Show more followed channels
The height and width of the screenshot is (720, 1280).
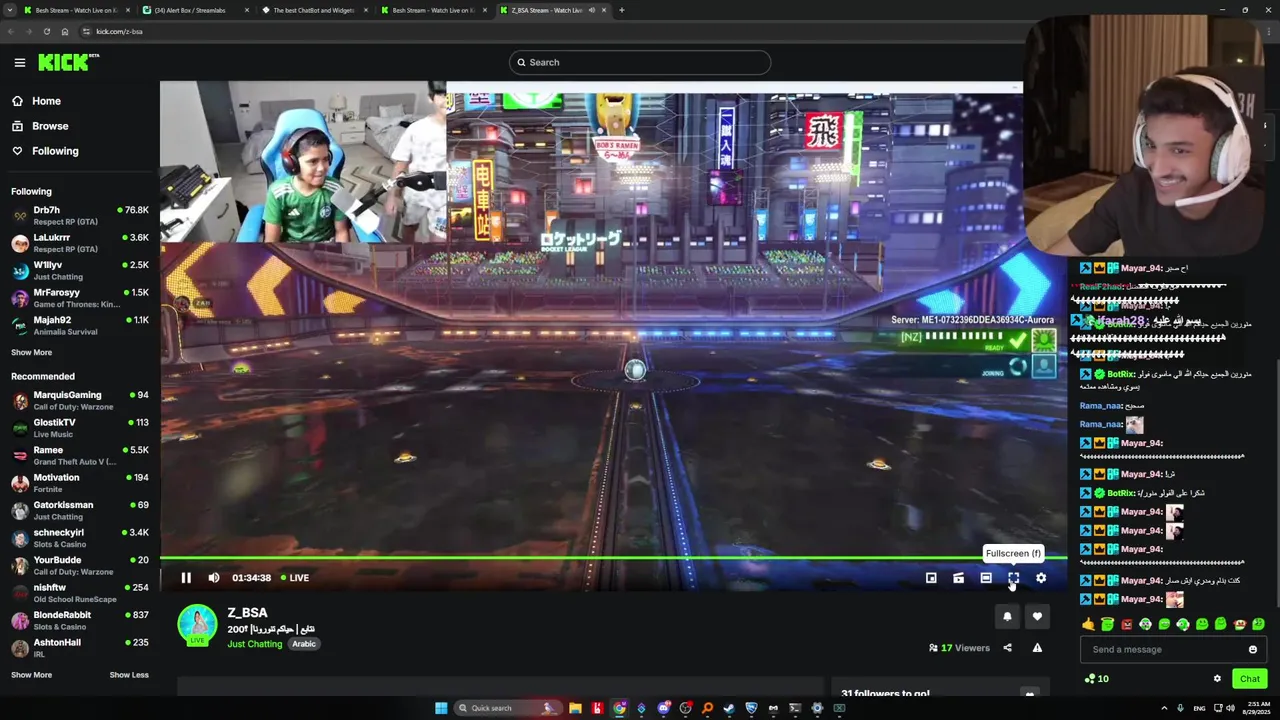click(x=32, y=352)
